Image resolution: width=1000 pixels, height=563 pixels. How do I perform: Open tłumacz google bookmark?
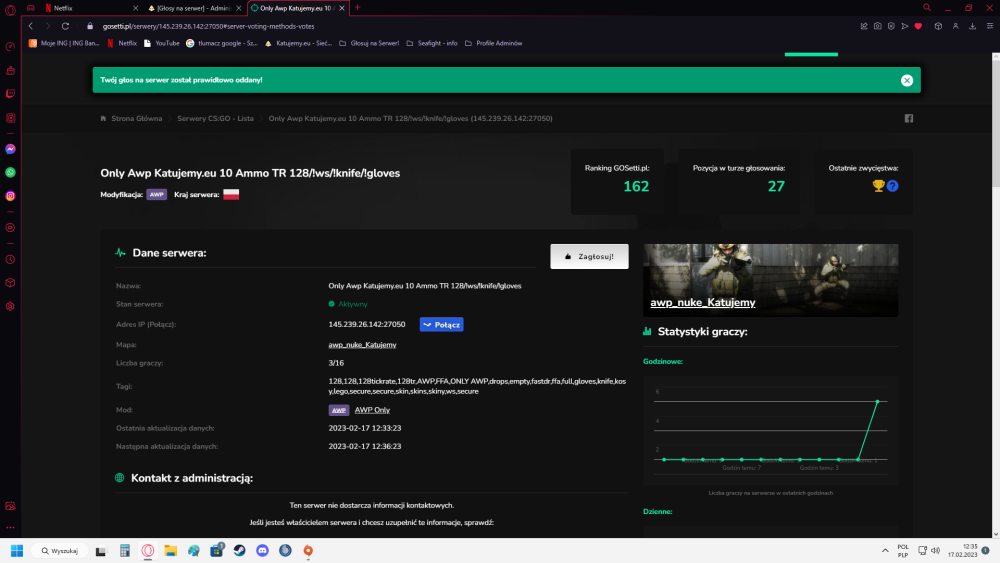click(x=221, y=43)
